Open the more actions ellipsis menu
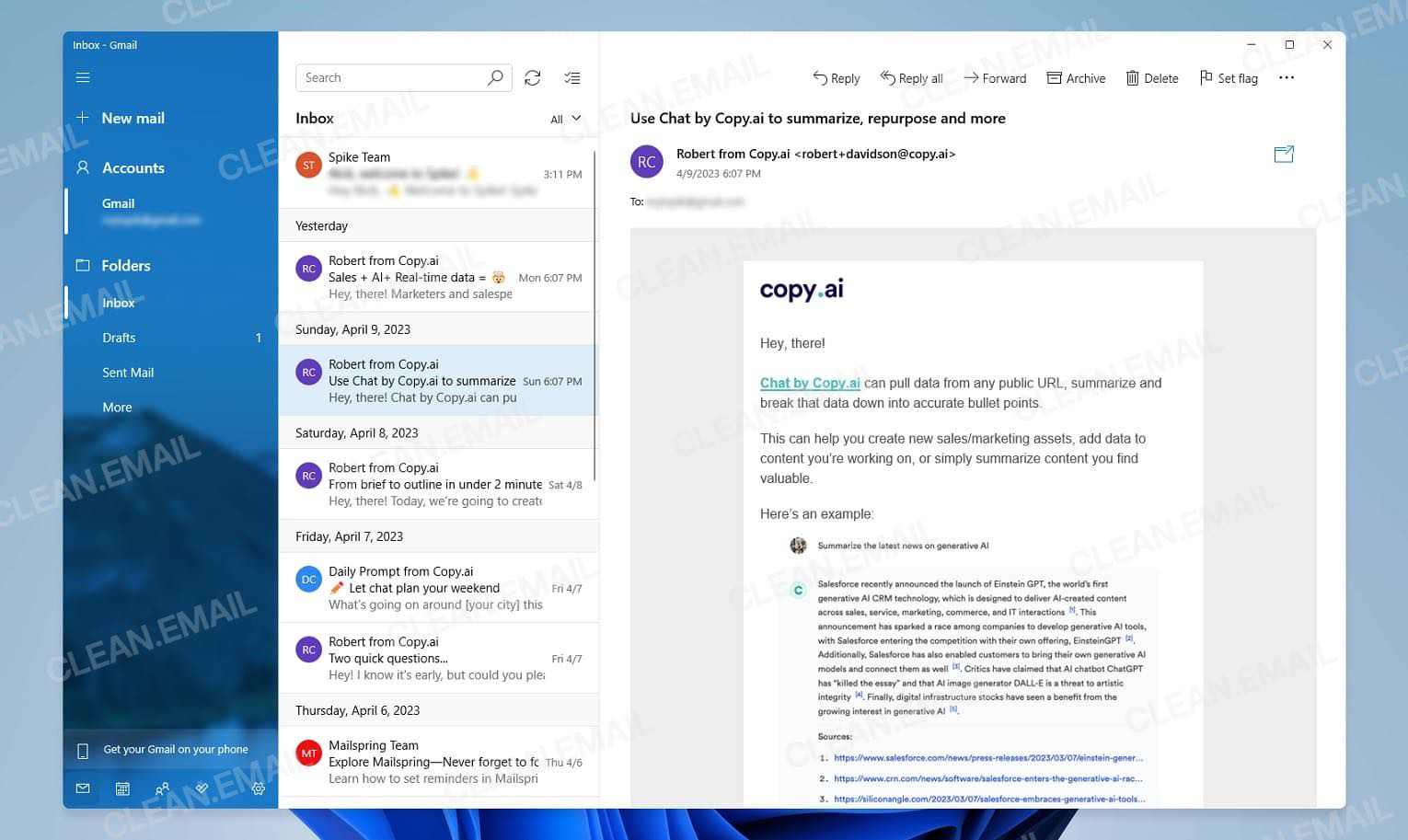 (x=1287, y=78)
